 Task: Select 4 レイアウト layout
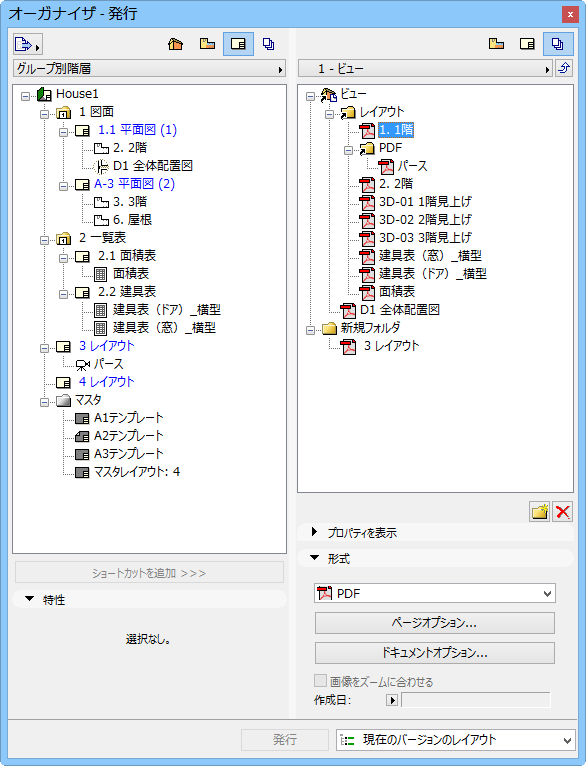point(106,382)
